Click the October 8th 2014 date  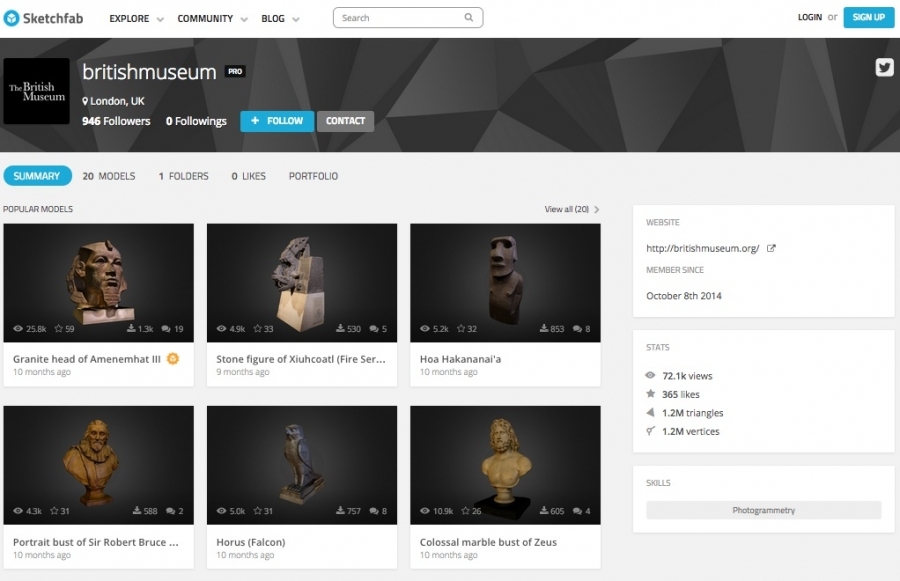684,296
